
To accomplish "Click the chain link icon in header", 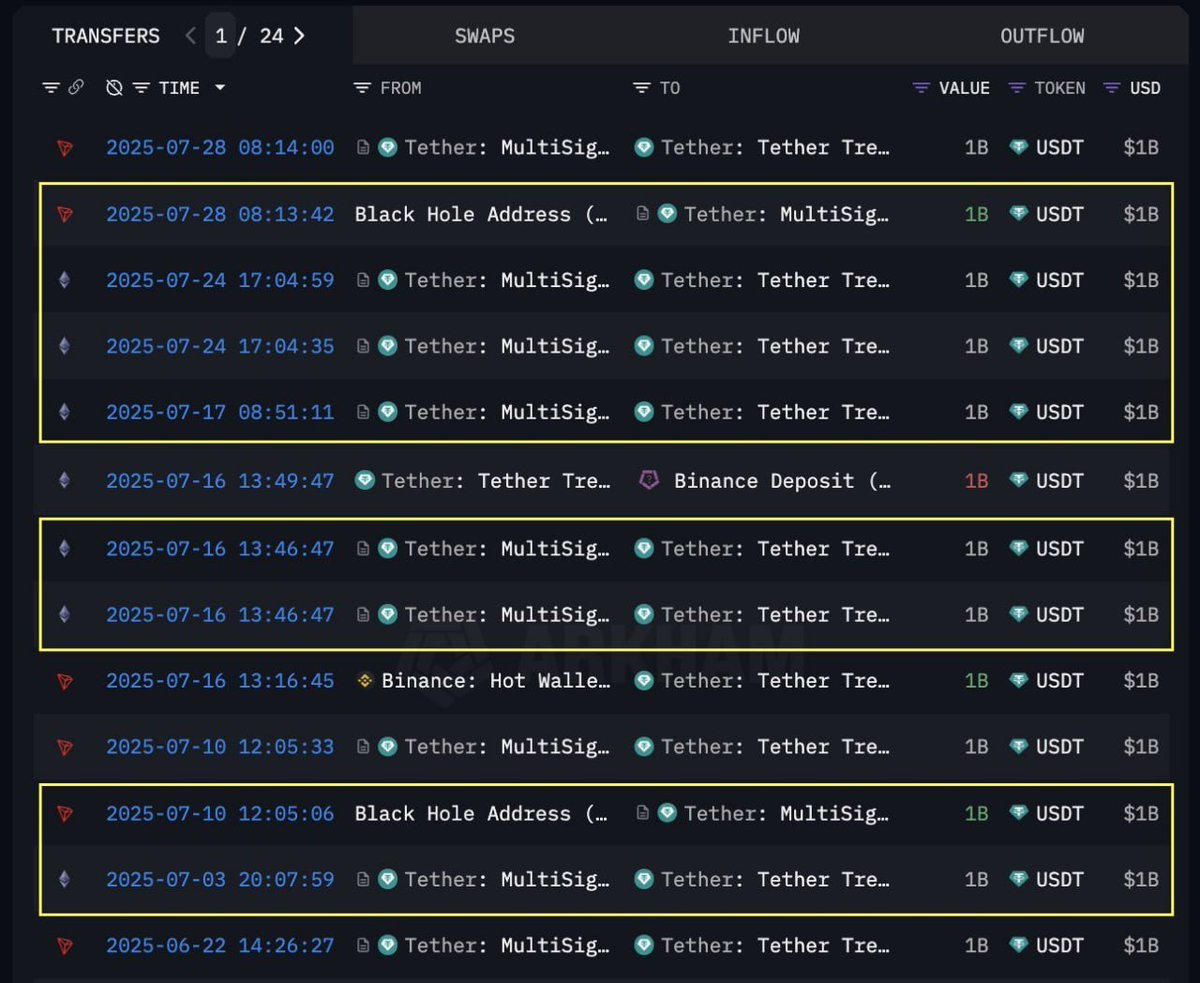I will (x=76, y=88).
